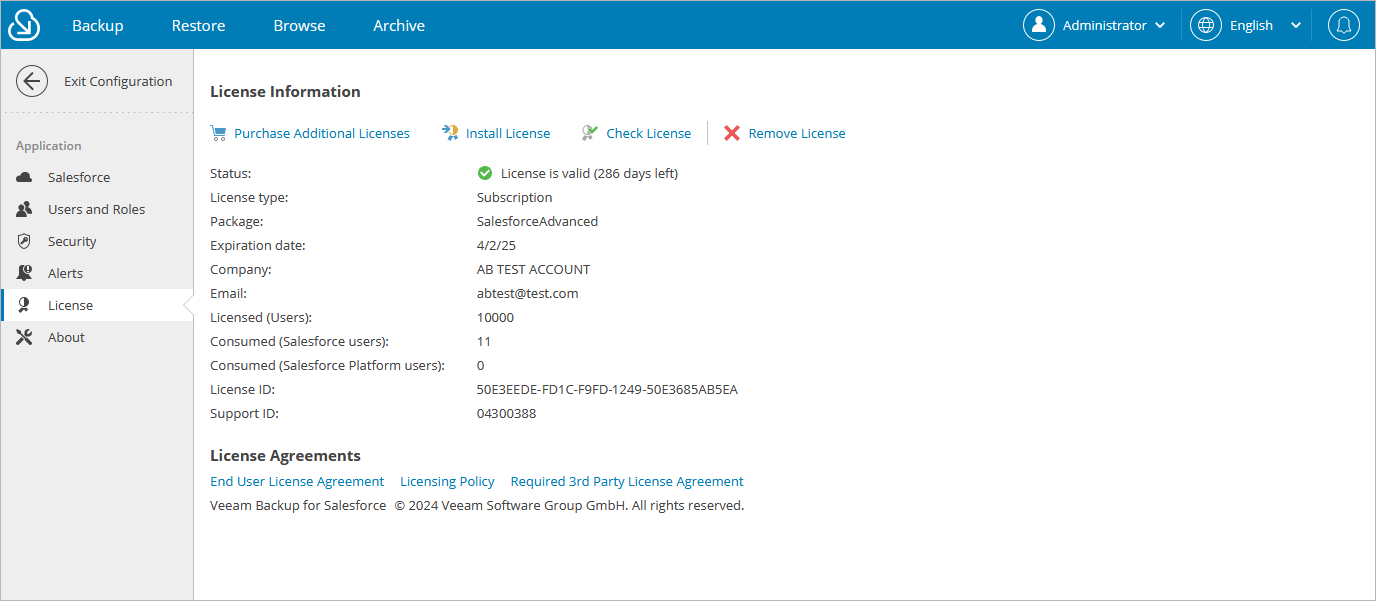
Task: Click the License Information heading
Action: [285, 91]
